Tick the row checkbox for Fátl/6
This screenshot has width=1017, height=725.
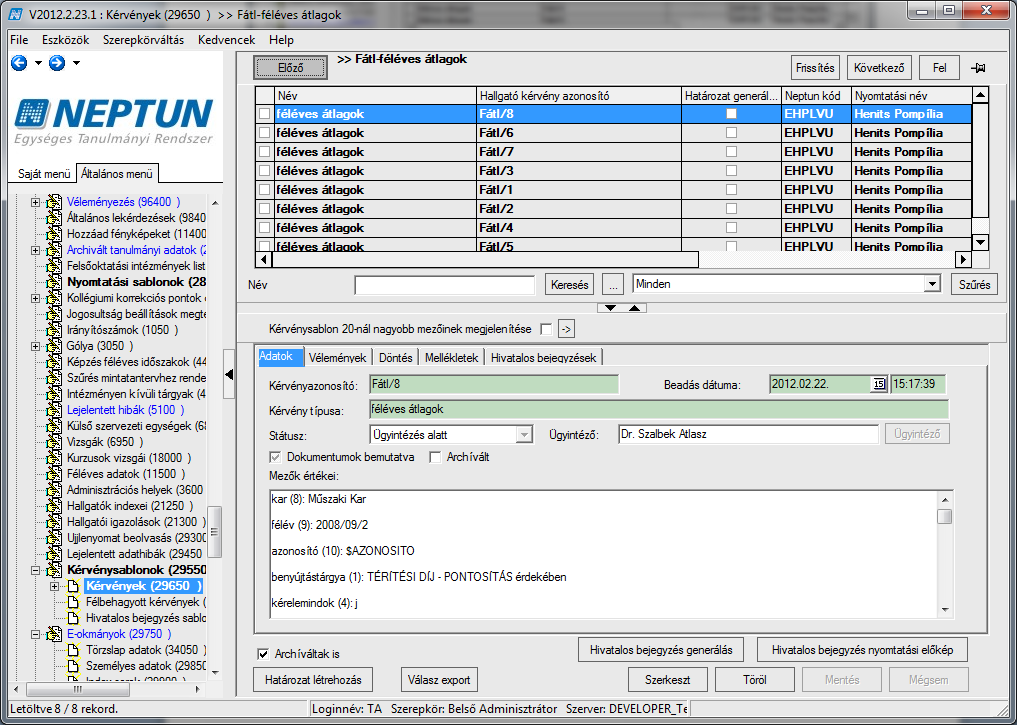click(x=264, y=132)
